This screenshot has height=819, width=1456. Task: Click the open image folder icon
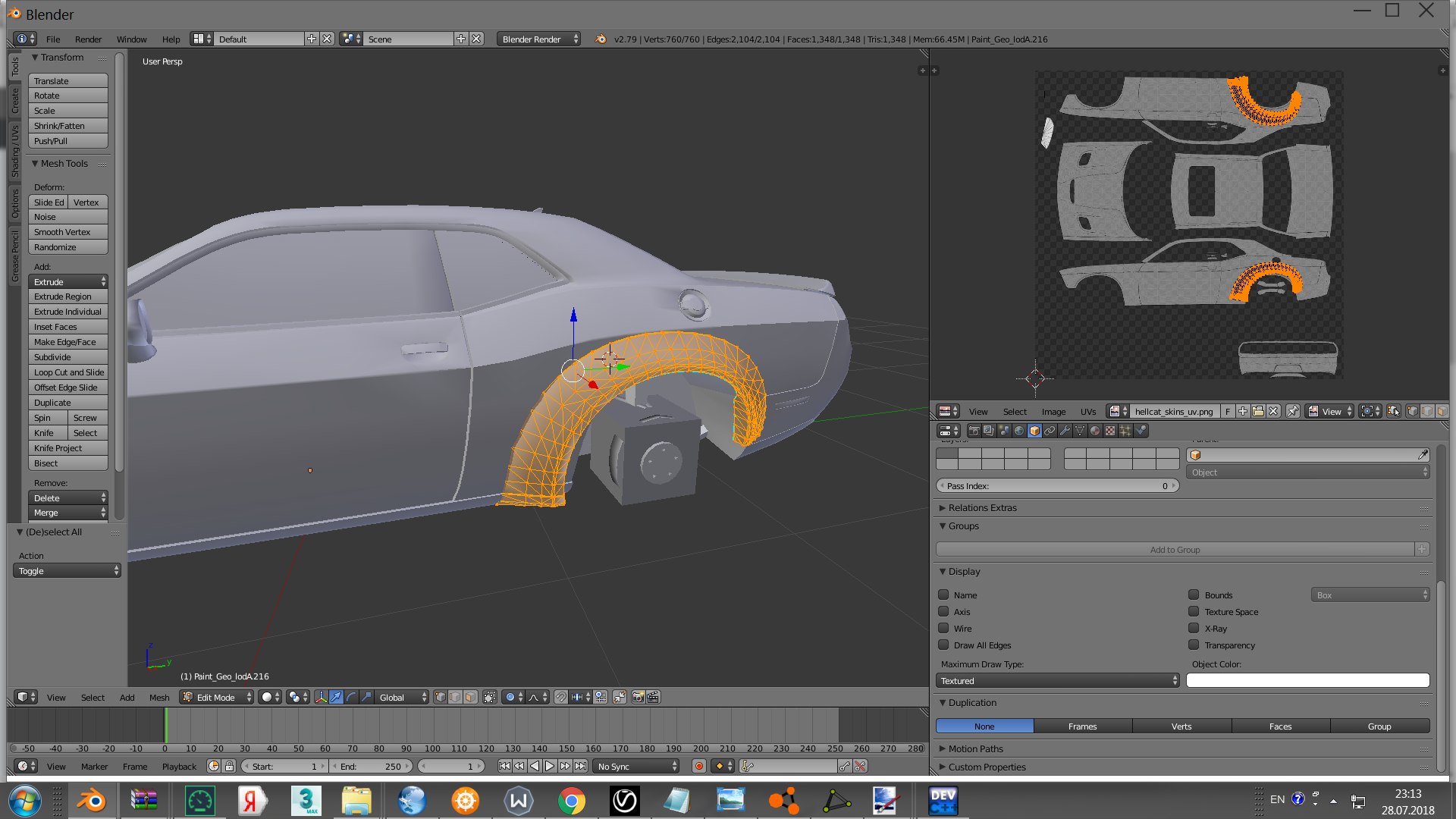tap(1258, 411)
